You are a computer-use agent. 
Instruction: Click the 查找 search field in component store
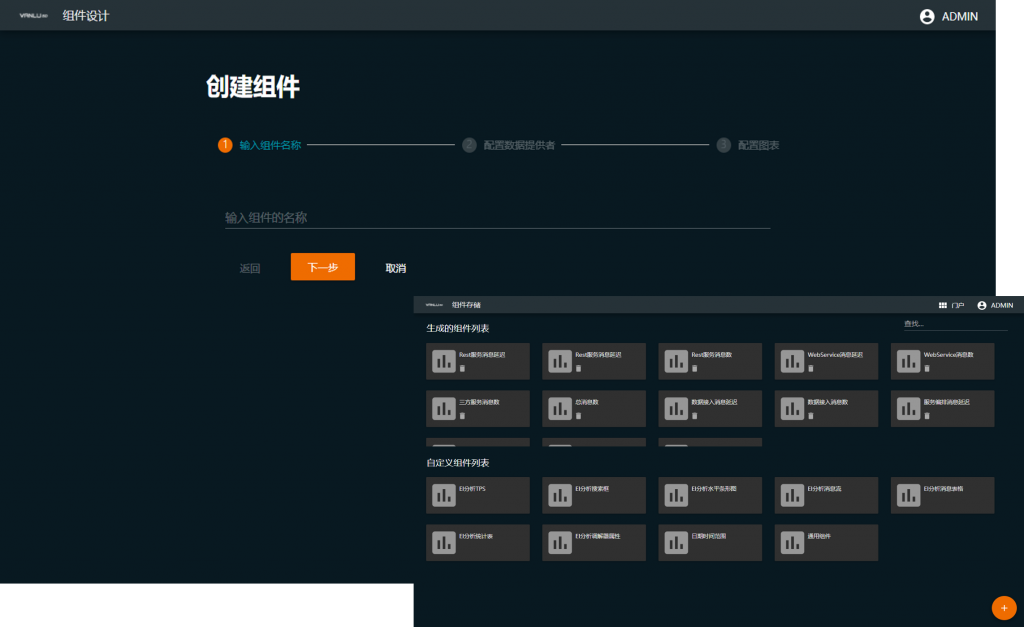pyautogui.click(x=954, y=323)
